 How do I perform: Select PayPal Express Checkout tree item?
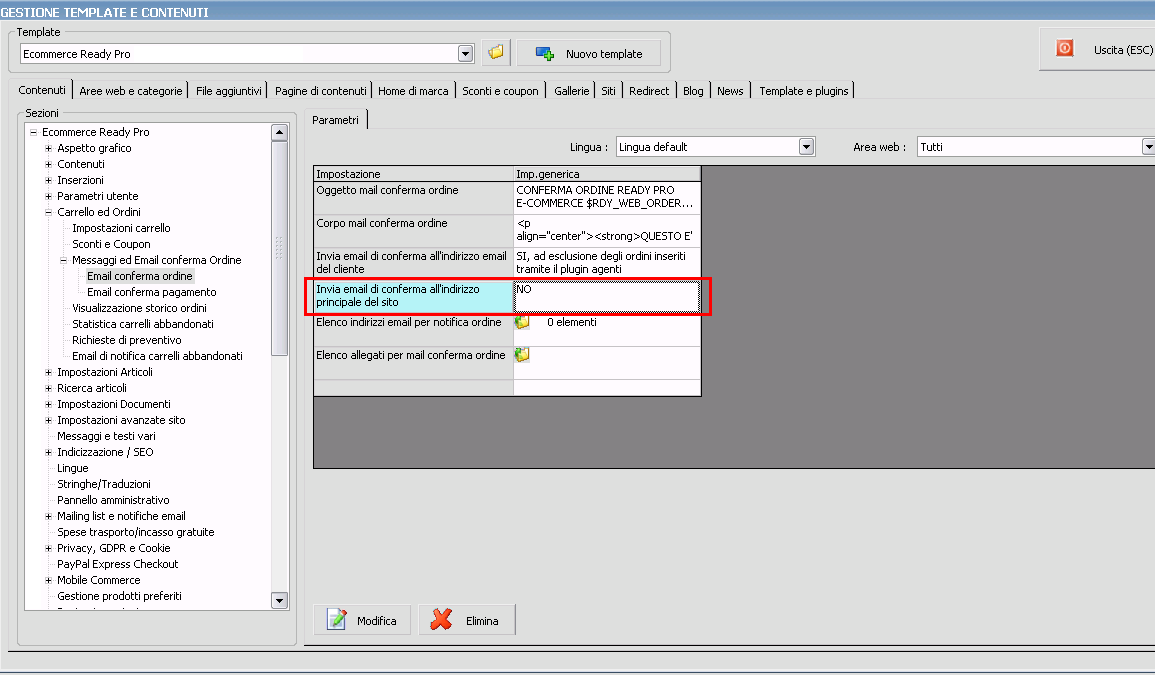118,564
